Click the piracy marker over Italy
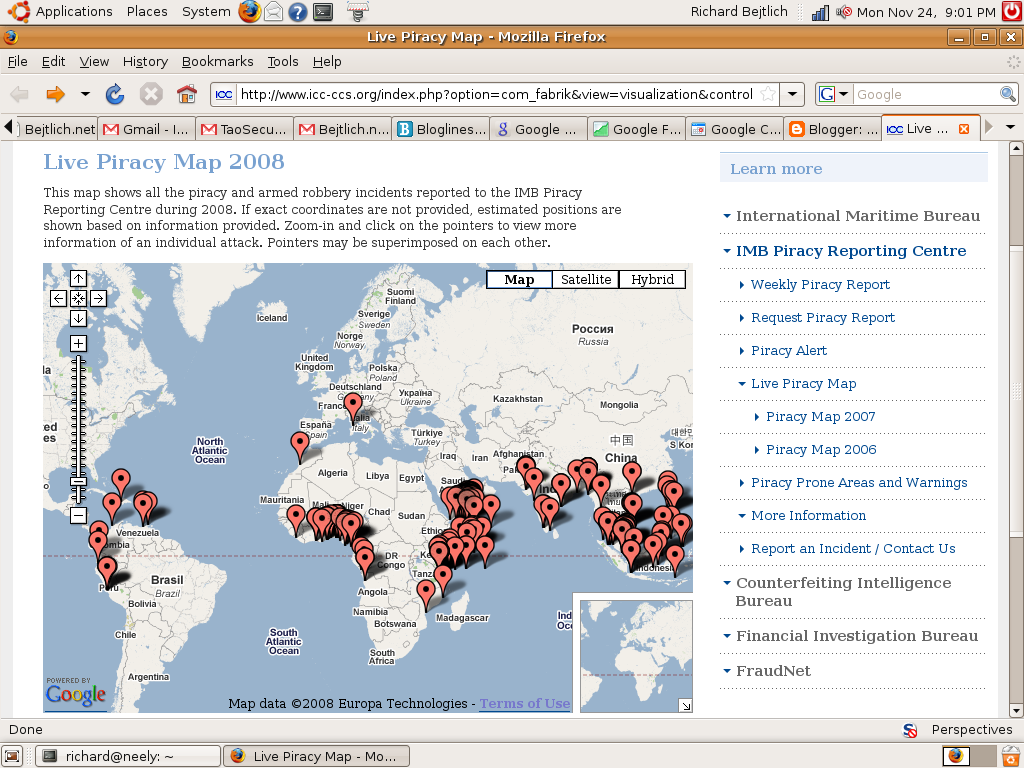The height and width of the screenshot is (768, 1024). (x=353, y=408)
